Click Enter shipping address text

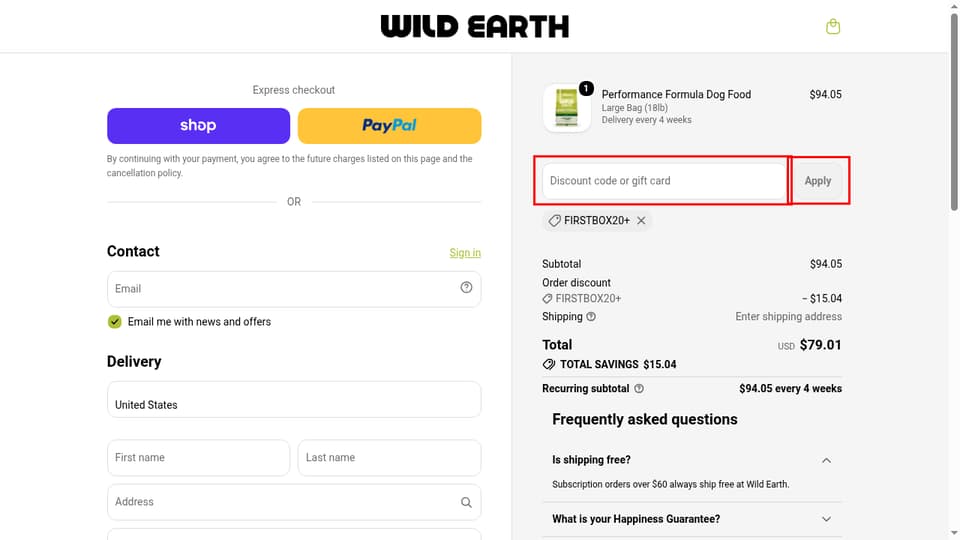tap(789, 317)
